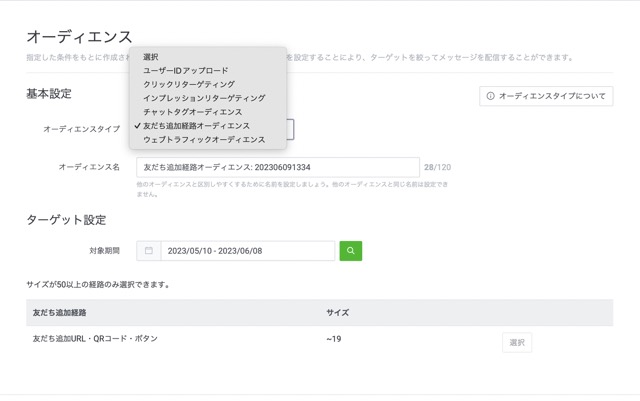
Task: Click the 基本設定 section heading
Action: 49,94
